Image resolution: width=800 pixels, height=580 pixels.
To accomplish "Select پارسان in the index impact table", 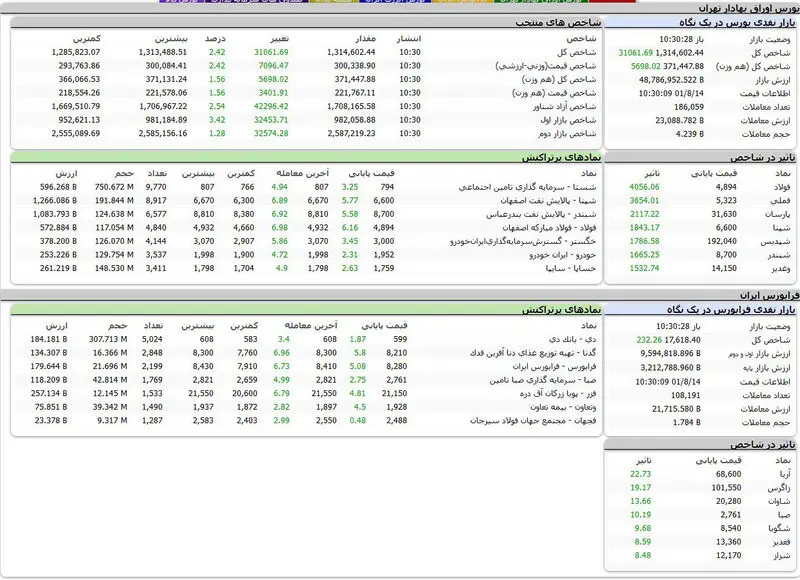I will tap(777, 214).
